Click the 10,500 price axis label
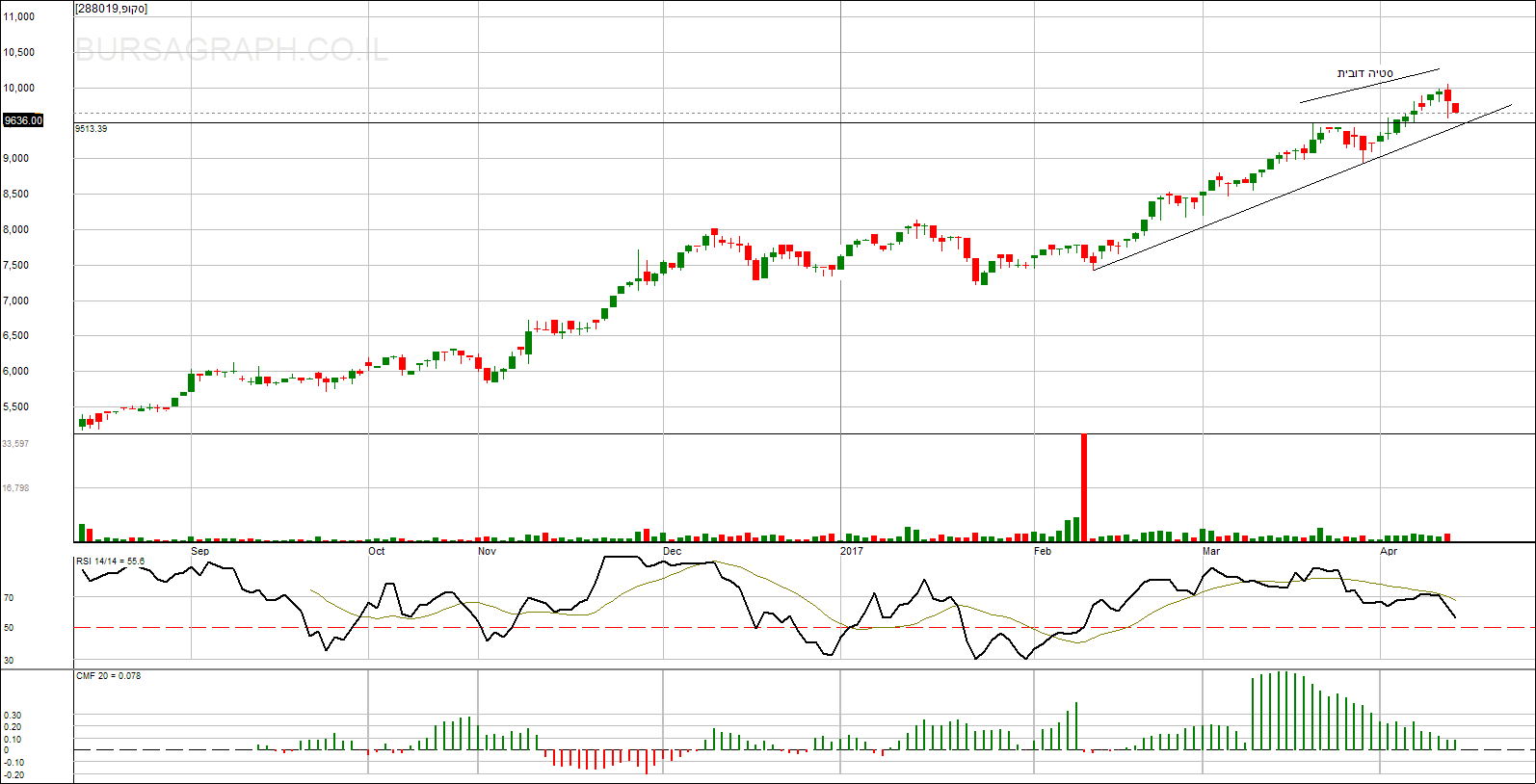This screenshot has width=1536, height=784. 18,52
